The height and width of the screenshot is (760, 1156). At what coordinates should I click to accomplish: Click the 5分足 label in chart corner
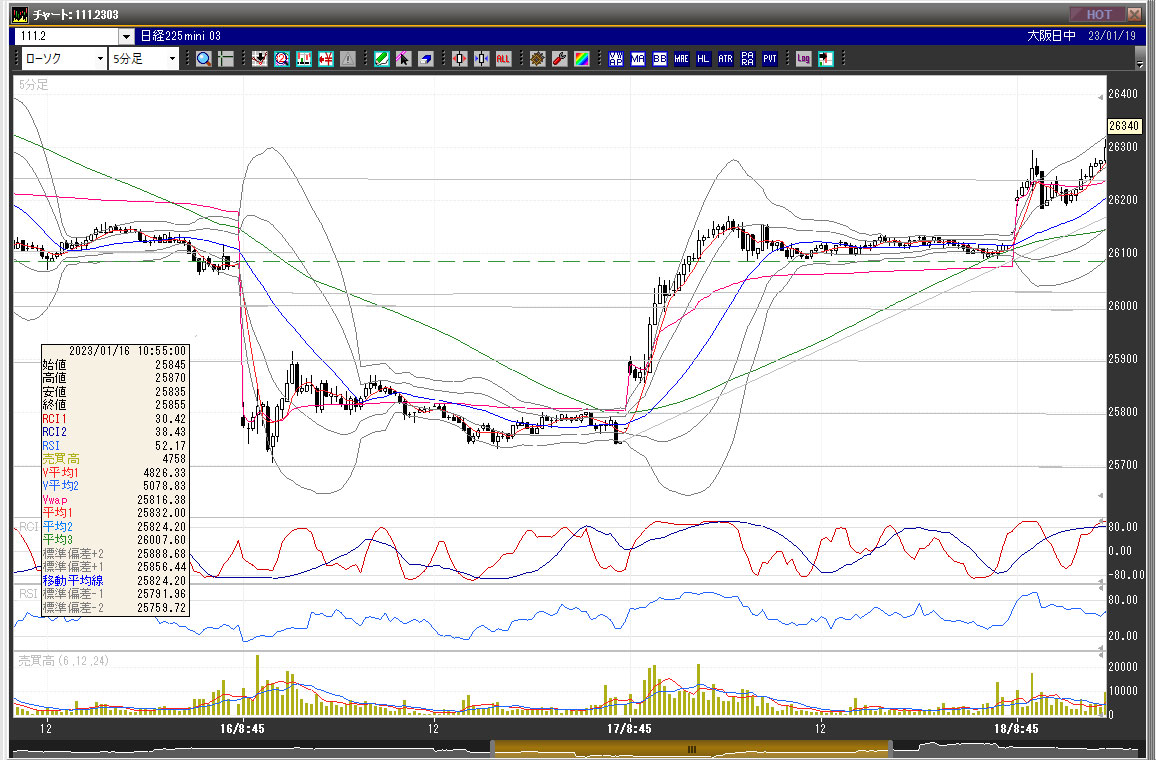[x=33, y=85]
